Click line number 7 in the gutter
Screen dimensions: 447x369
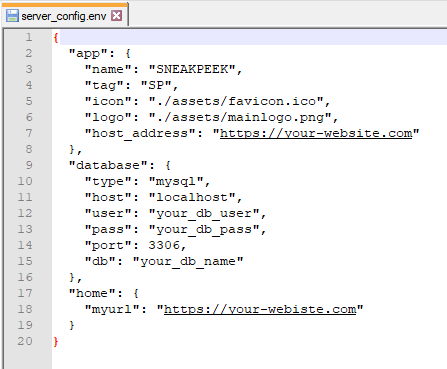click(x=29, y=133)
